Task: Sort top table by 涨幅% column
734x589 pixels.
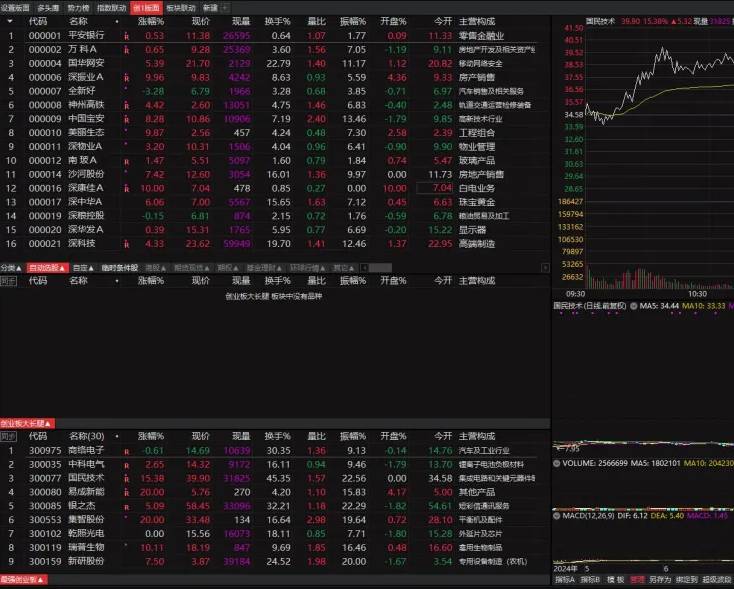Action: [151, 22]
